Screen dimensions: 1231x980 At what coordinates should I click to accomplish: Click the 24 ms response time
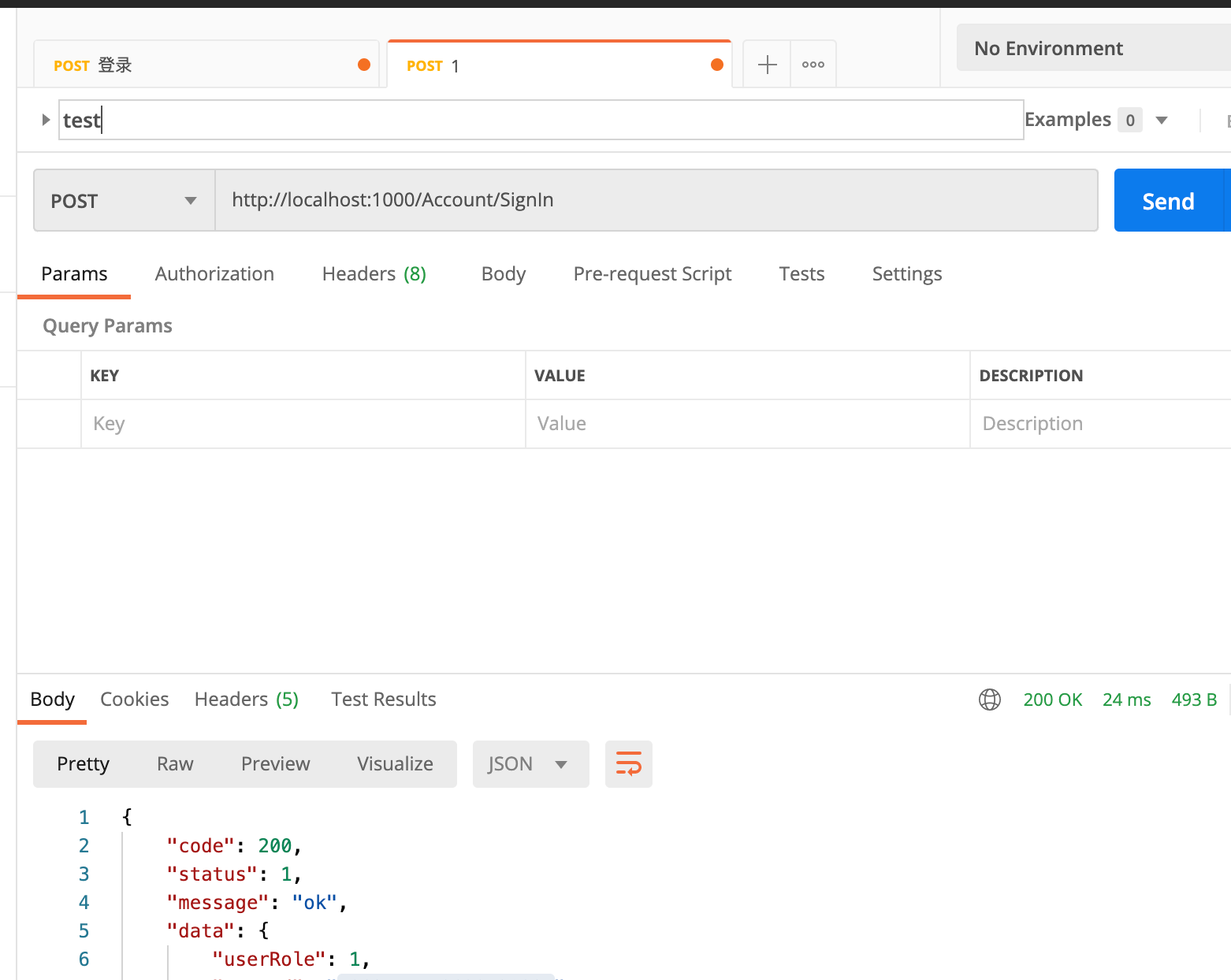pyautogui.click(x=1127, y=700)
